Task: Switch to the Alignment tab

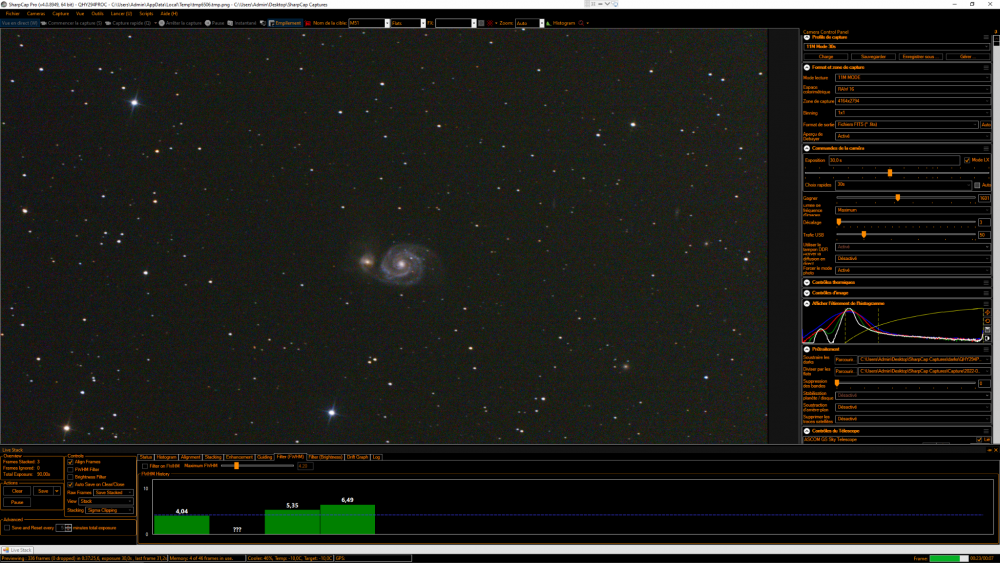Action: tap(190, 457)
